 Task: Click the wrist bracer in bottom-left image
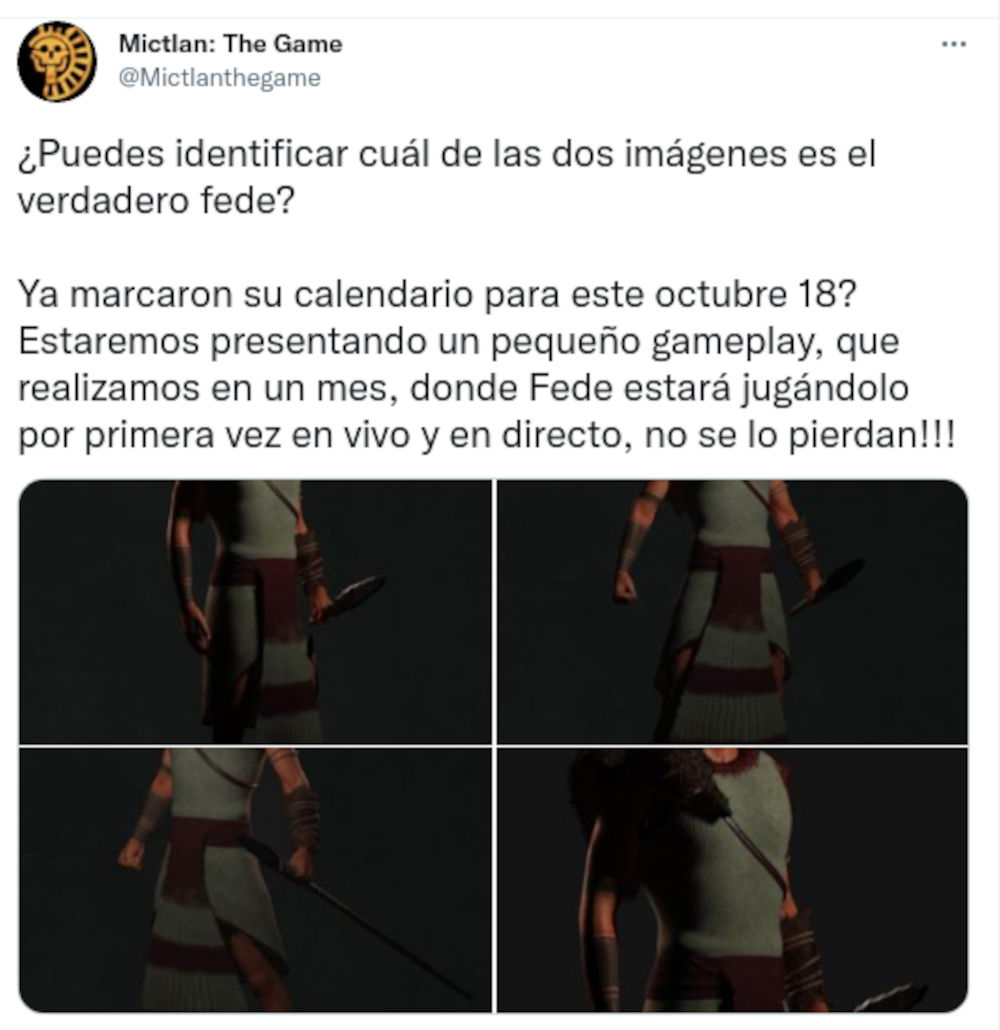point(301,817)
